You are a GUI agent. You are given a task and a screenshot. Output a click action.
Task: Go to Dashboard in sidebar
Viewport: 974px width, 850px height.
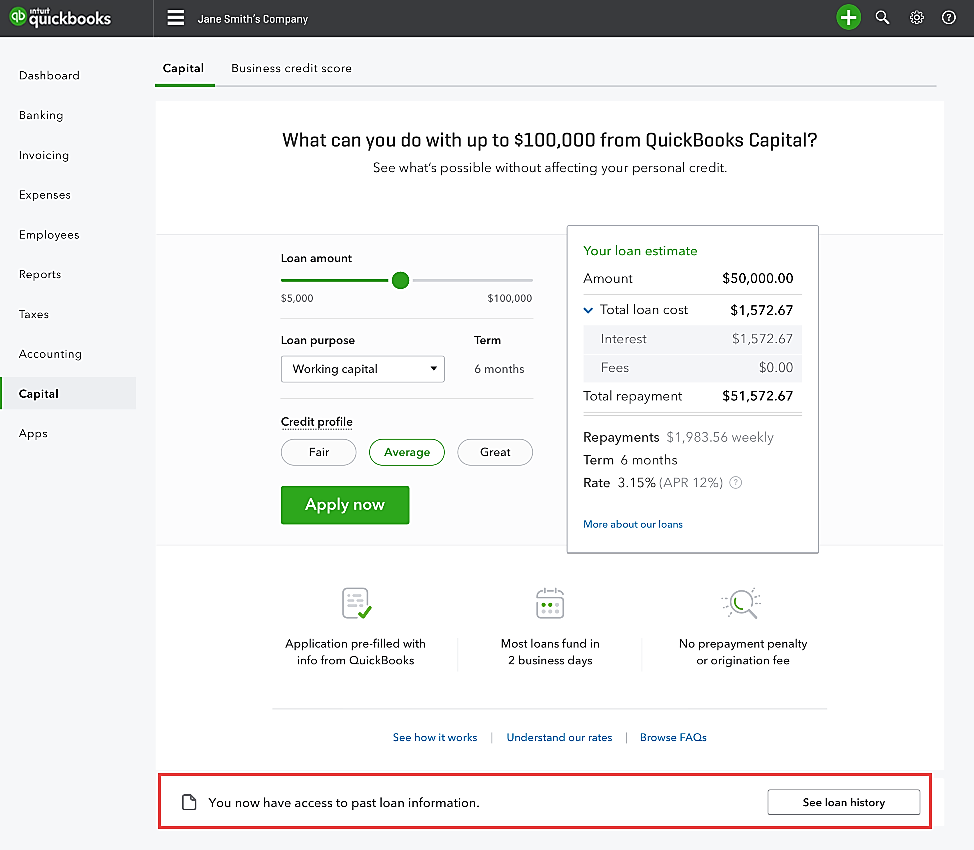pyautogui.click(x=49, y=75)
